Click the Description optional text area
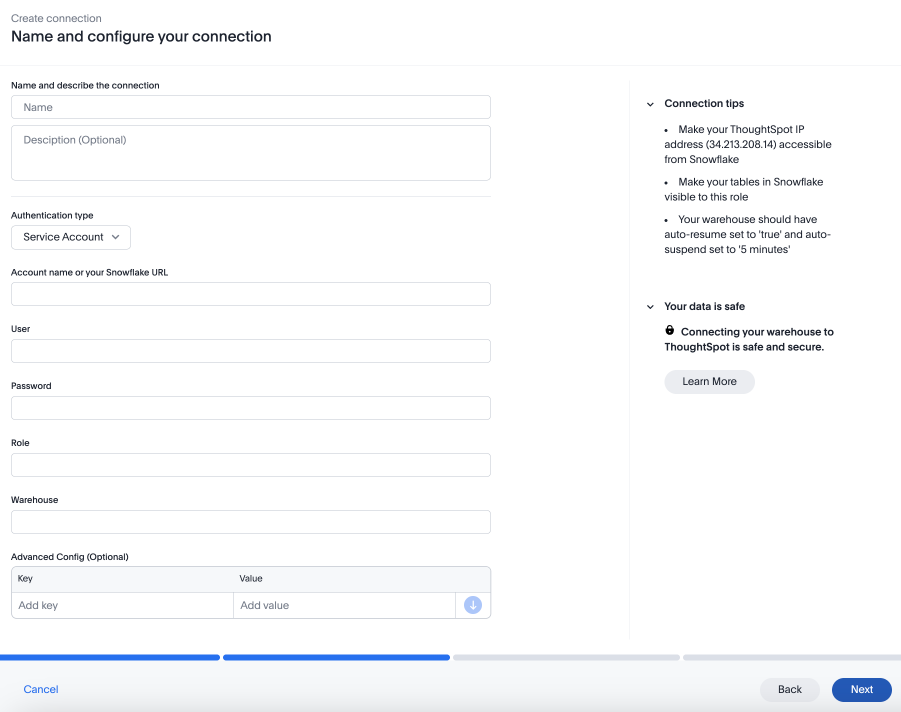901x712 pixels. [250, 150]
